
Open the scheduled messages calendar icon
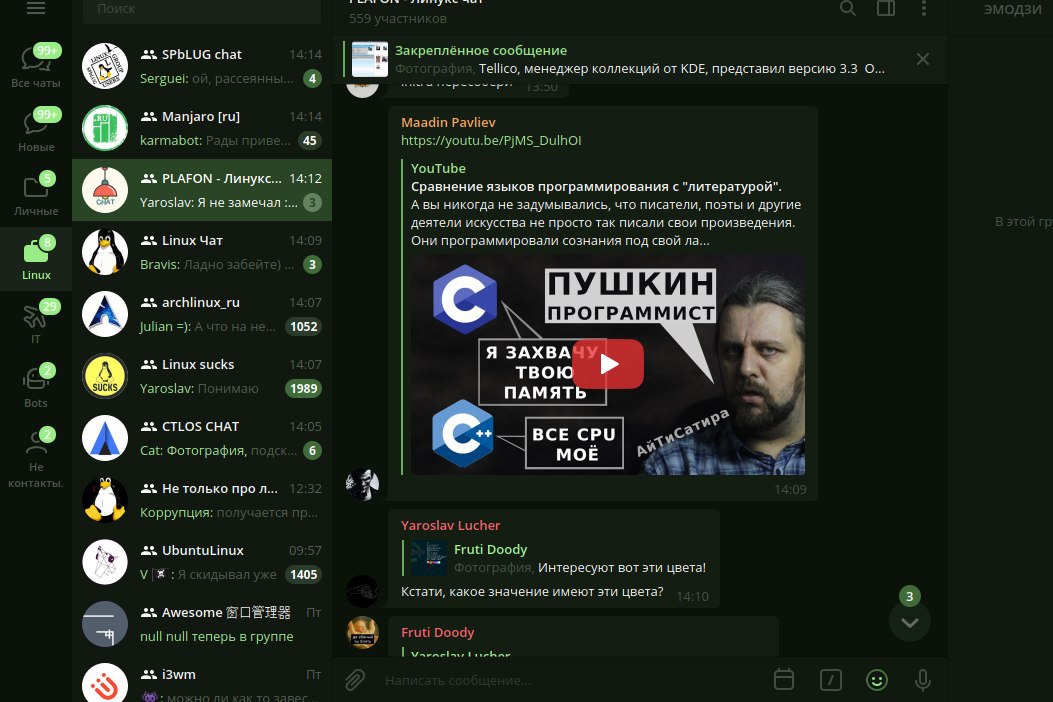784,680
